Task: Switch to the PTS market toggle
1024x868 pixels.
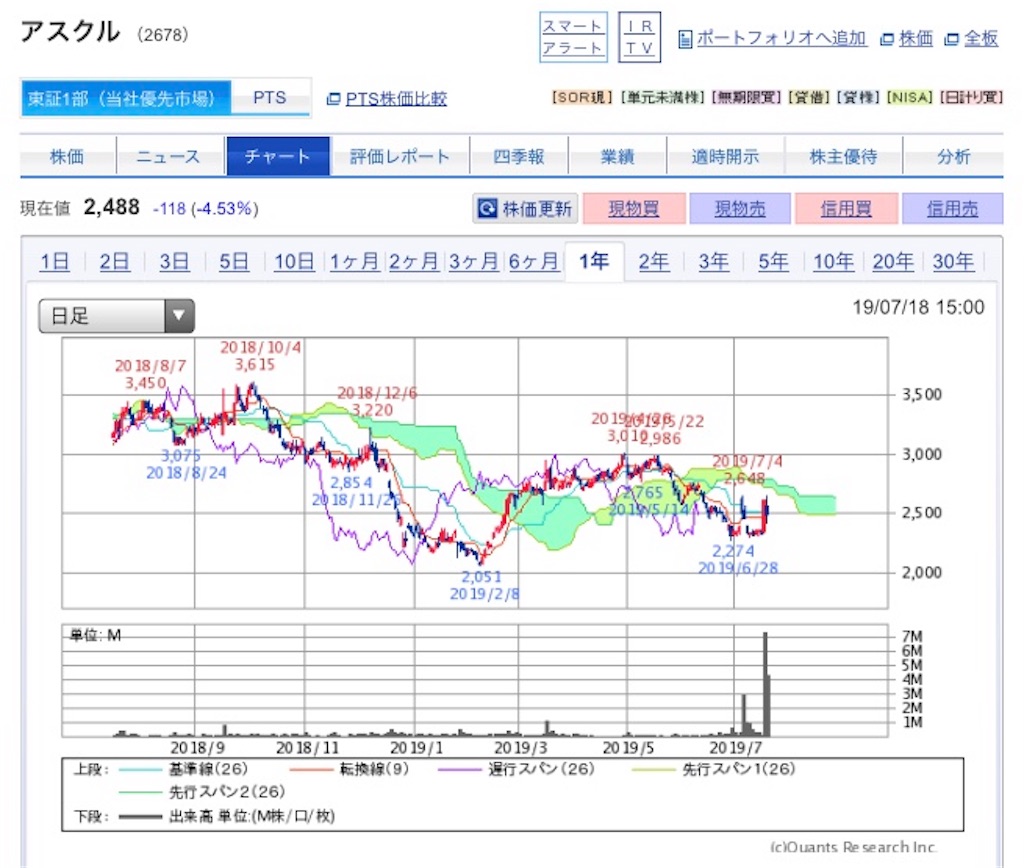Action: 270,98
